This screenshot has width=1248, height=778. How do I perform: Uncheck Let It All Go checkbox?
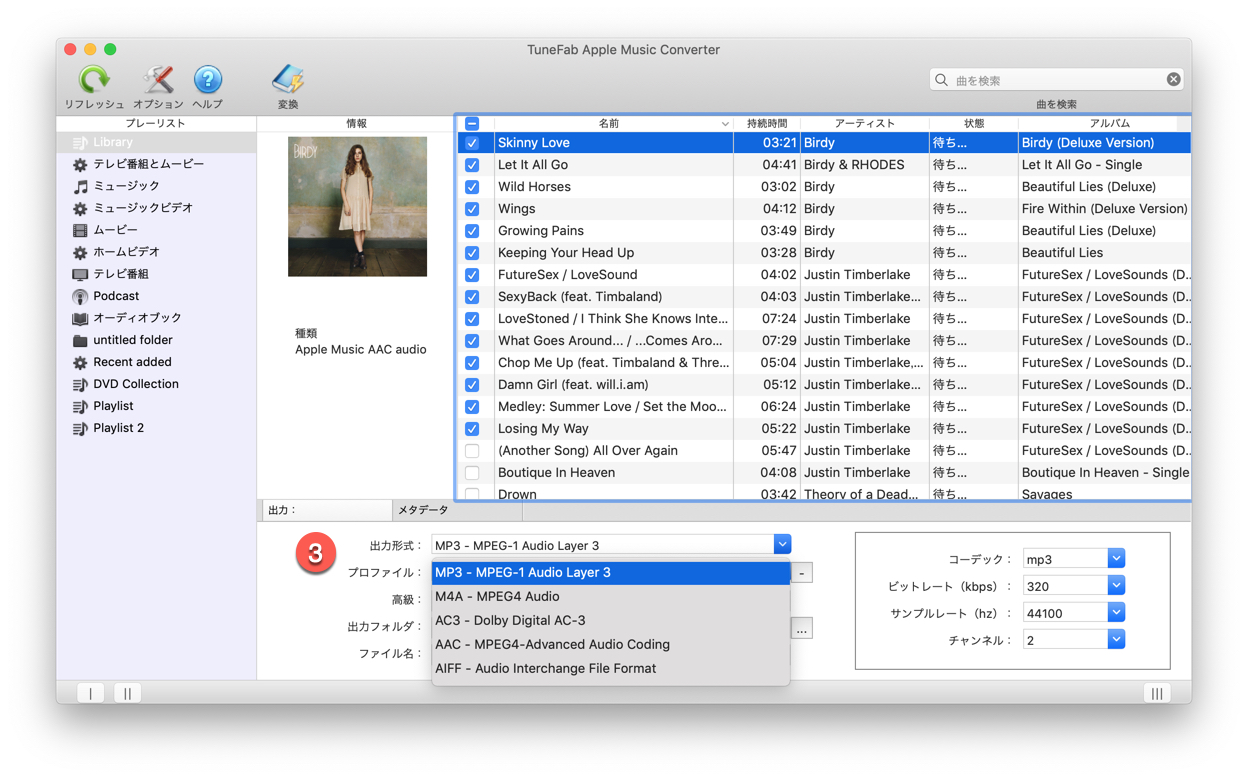pos(472,165)
